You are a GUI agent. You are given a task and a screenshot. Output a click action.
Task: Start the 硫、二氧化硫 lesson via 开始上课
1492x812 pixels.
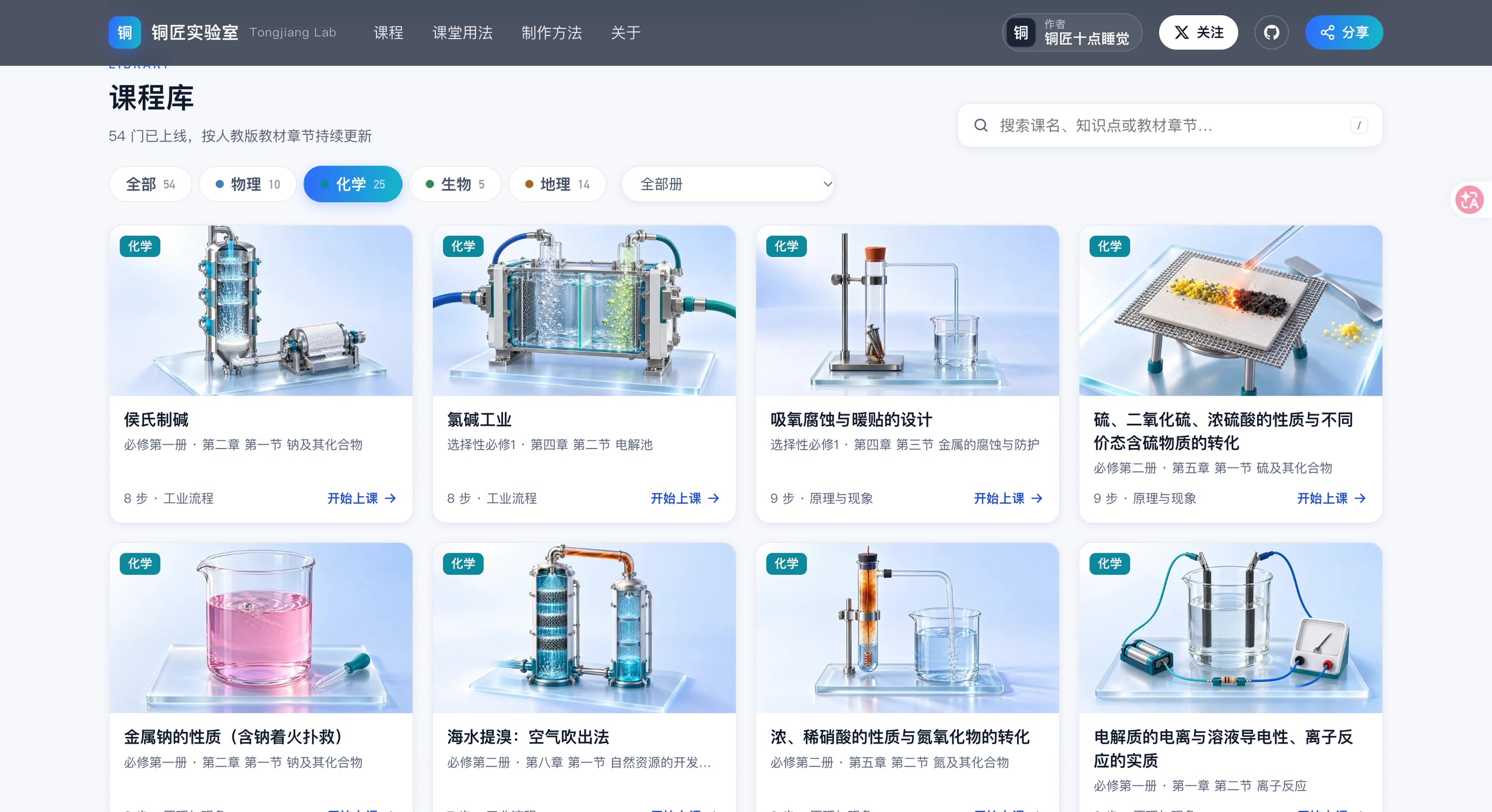(1332, 498)
